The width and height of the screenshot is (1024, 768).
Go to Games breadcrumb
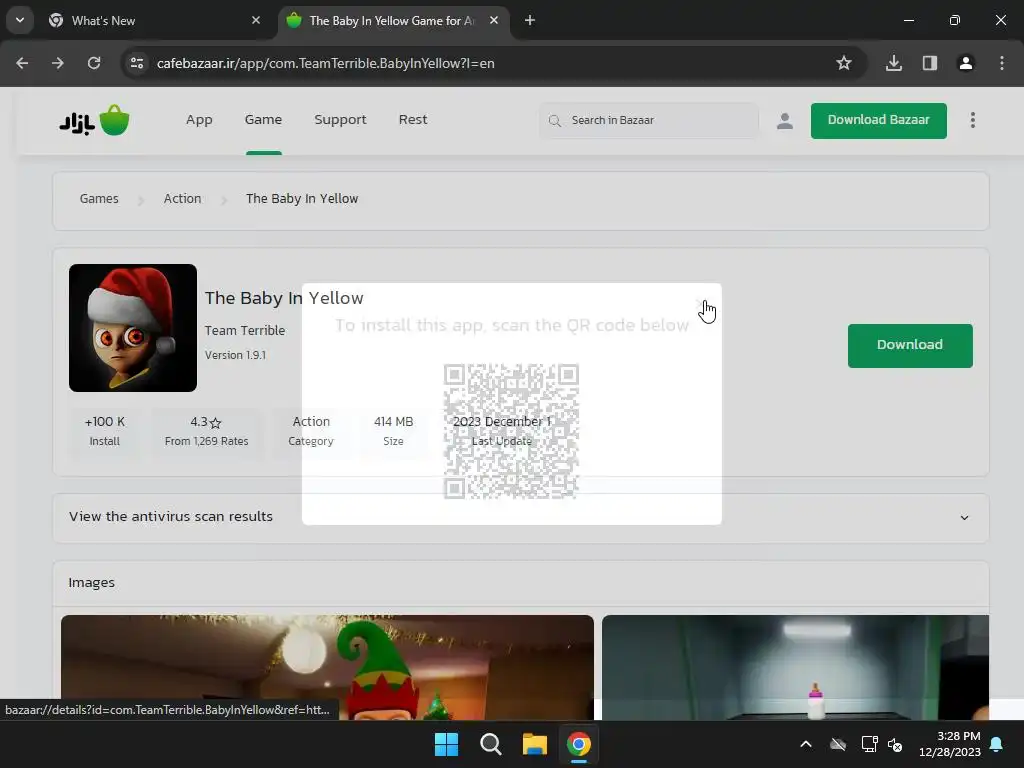pos(99,199)
